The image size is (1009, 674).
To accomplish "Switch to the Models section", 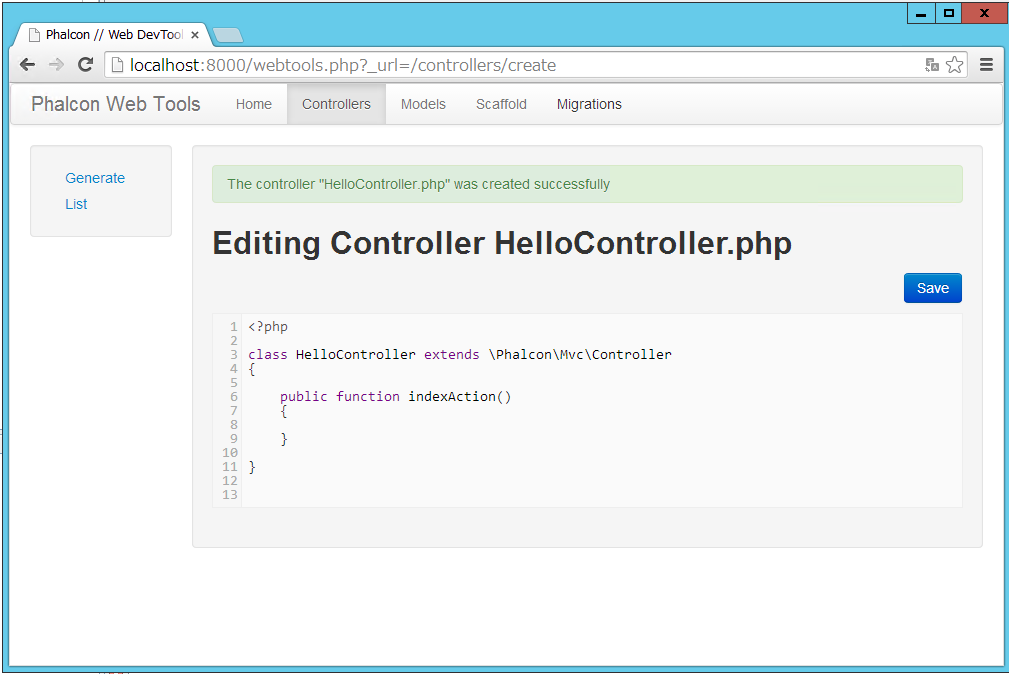I will (x=423, y=104).
